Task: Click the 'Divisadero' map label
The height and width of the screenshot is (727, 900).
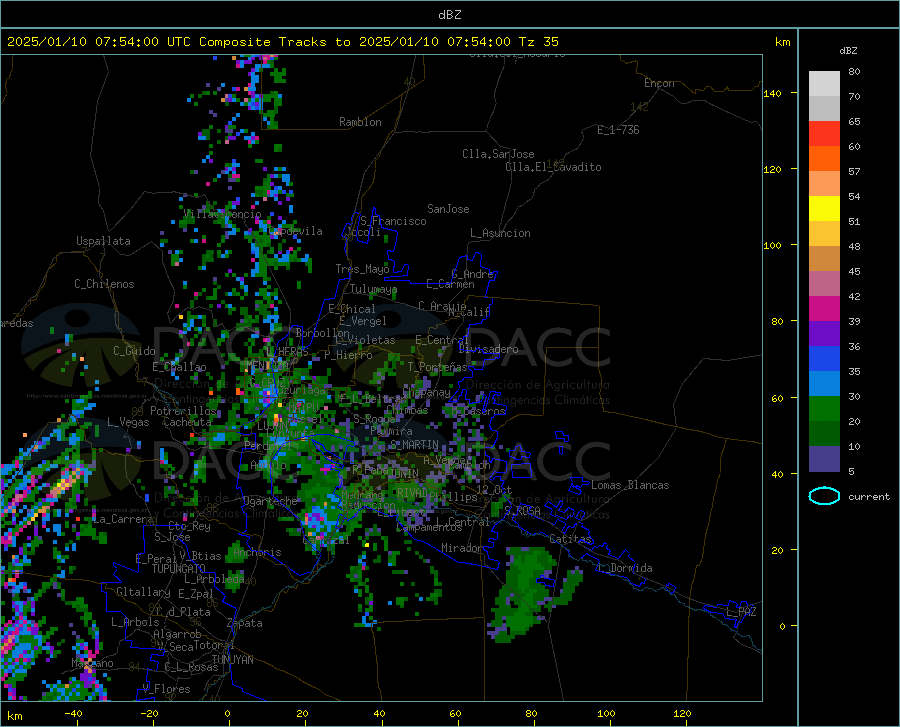Action: point(488,349)
